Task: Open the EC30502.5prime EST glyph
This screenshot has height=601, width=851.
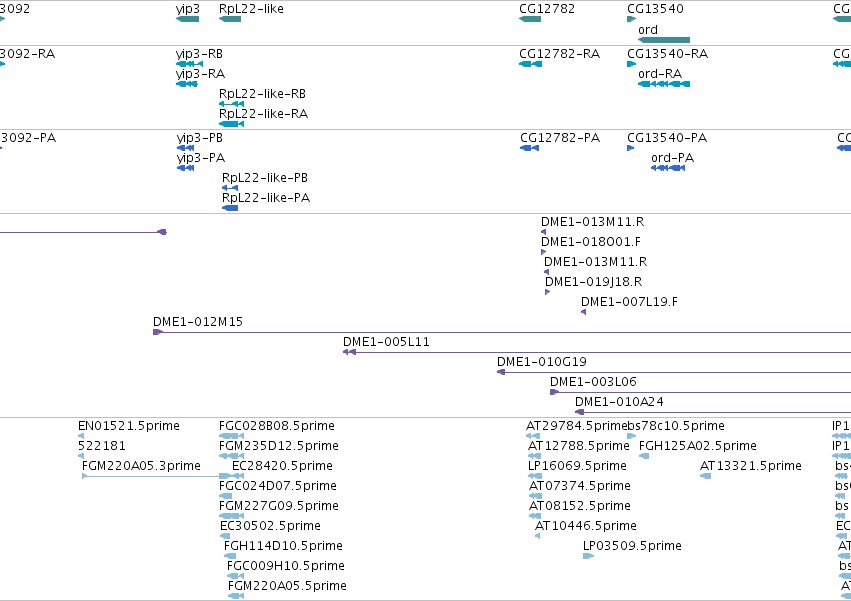Action: (225, 536)
